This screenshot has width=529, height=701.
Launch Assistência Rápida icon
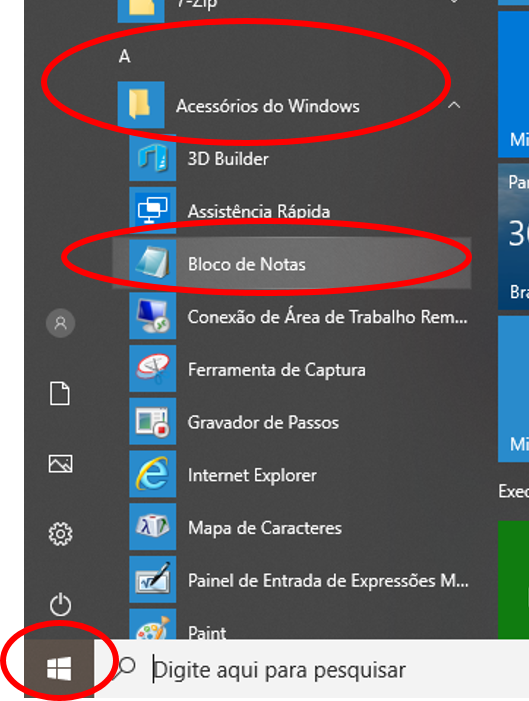click(x=152, y=211)
